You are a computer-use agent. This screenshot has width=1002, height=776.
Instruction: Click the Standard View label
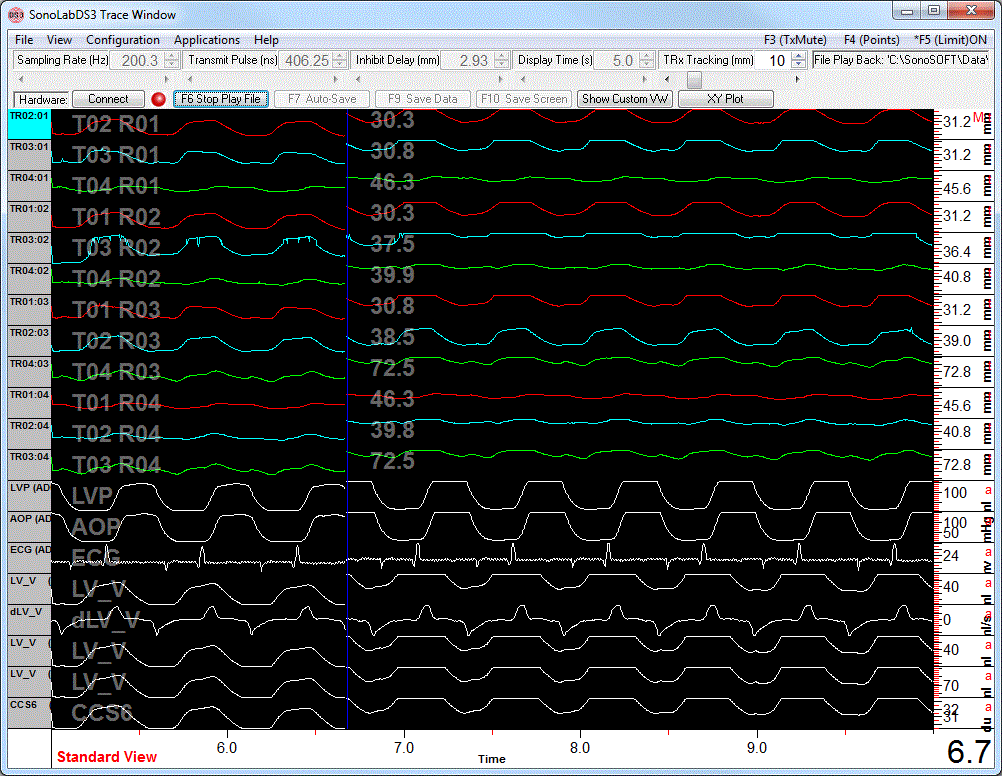(x=107, y=757)
